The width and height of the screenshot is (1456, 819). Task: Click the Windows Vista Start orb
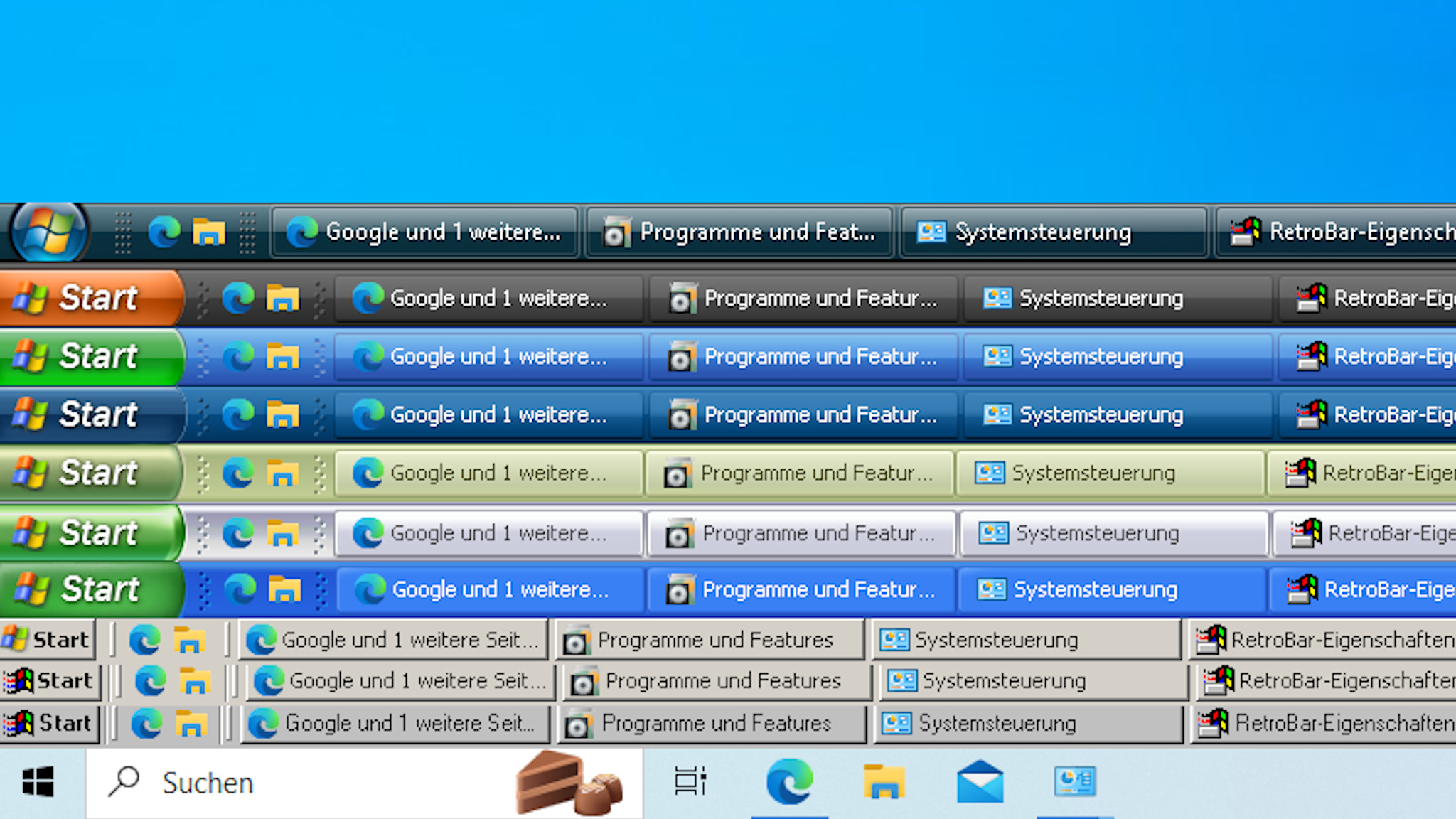coord(47,232)
